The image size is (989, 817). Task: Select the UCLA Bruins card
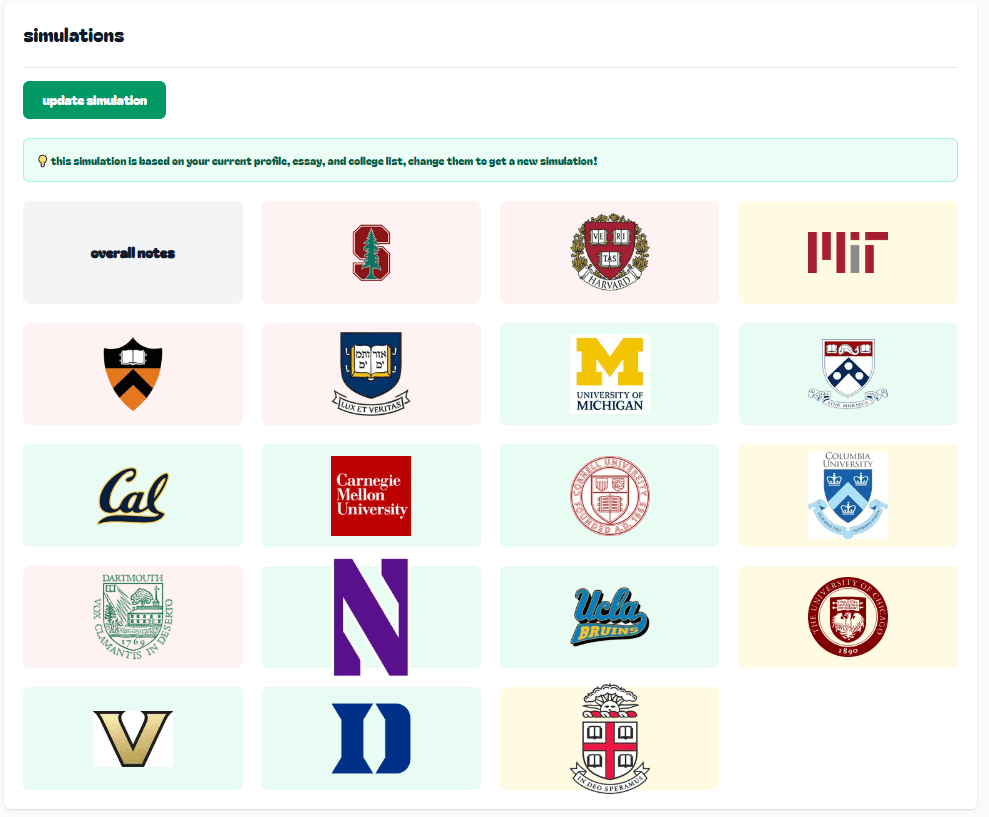point(609,617)
